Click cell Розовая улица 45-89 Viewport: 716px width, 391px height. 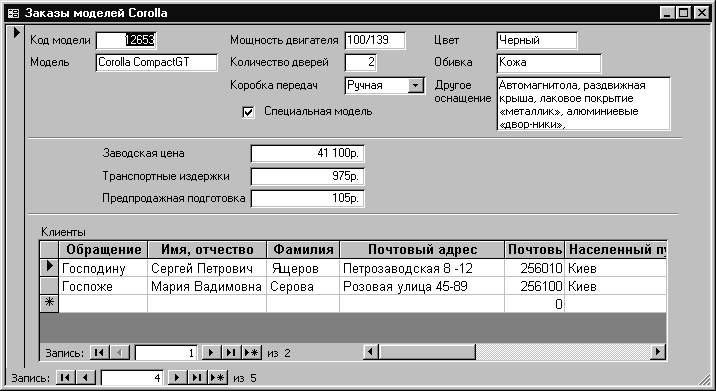[422, 286]
